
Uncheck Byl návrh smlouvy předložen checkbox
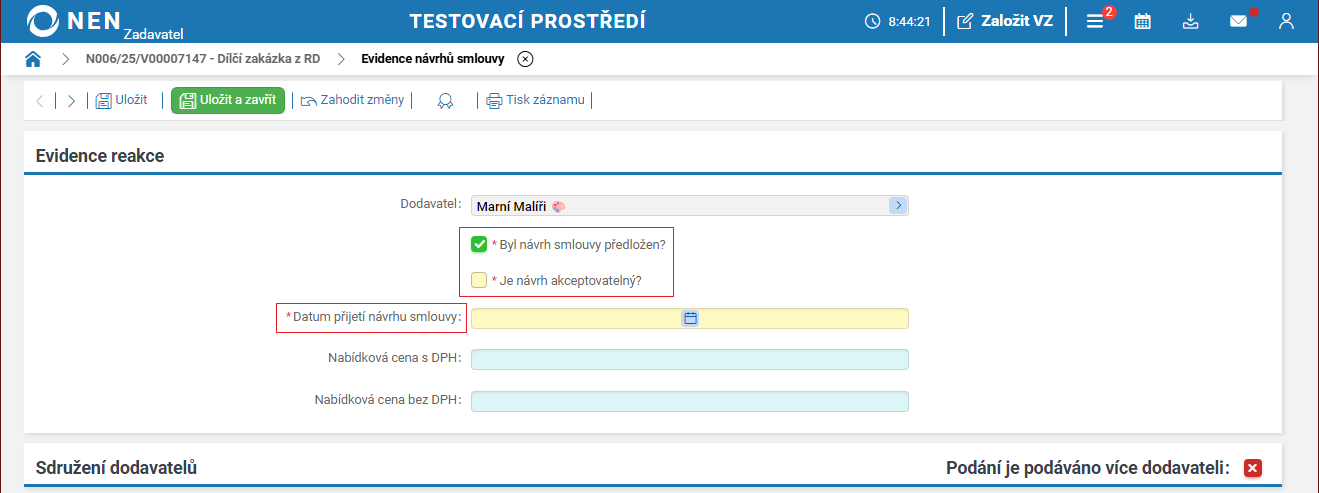pos(479,244)
